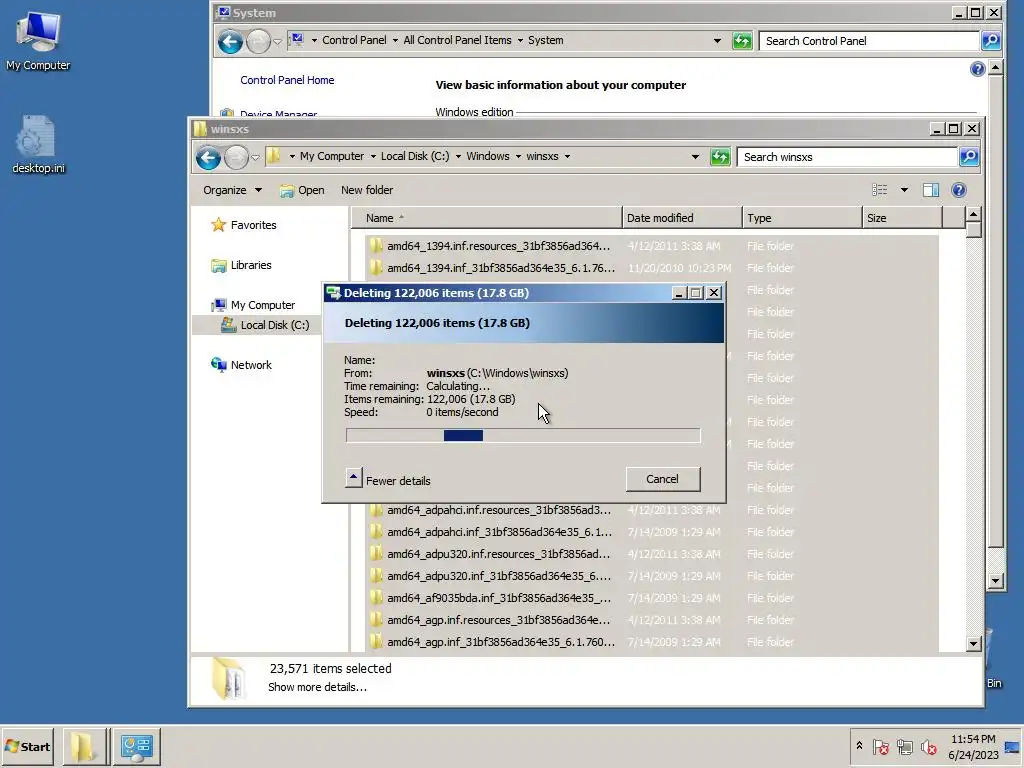This screenshot has width=1024, height=768.
Task: Expand System address bar history dropdown
Action: coord(717,40)
